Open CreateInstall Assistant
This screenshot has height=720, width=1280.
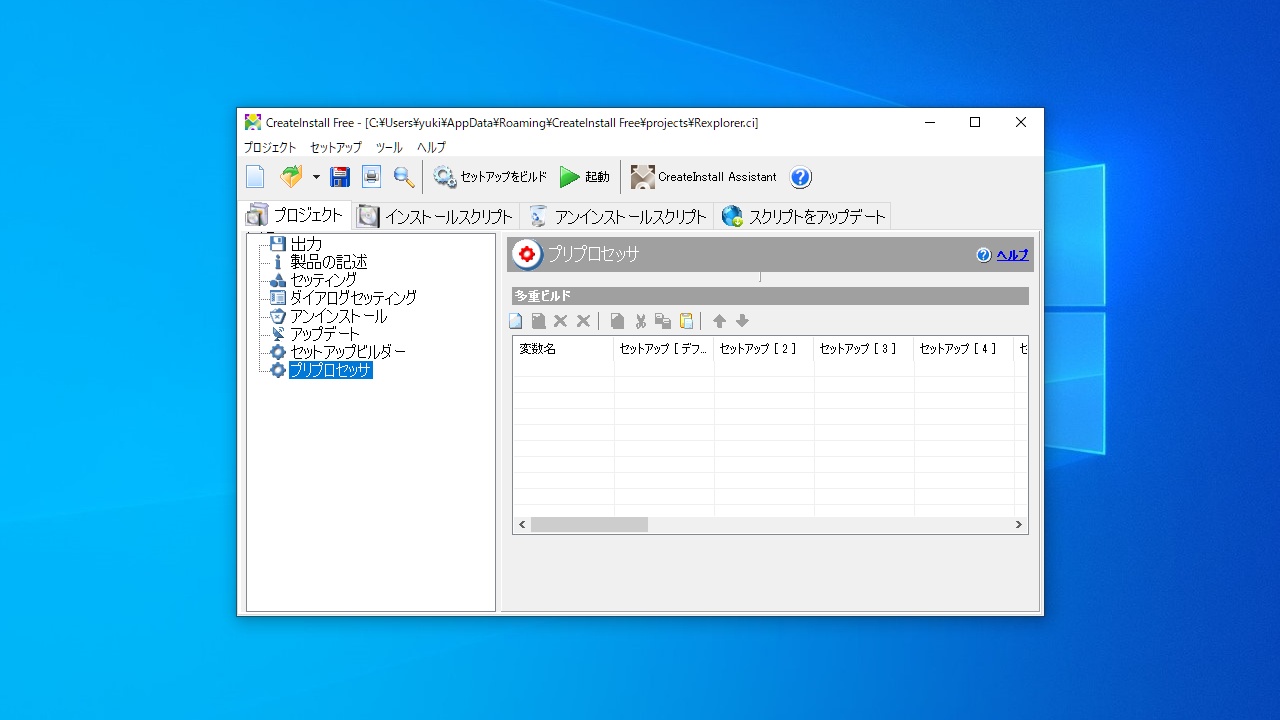703,177
